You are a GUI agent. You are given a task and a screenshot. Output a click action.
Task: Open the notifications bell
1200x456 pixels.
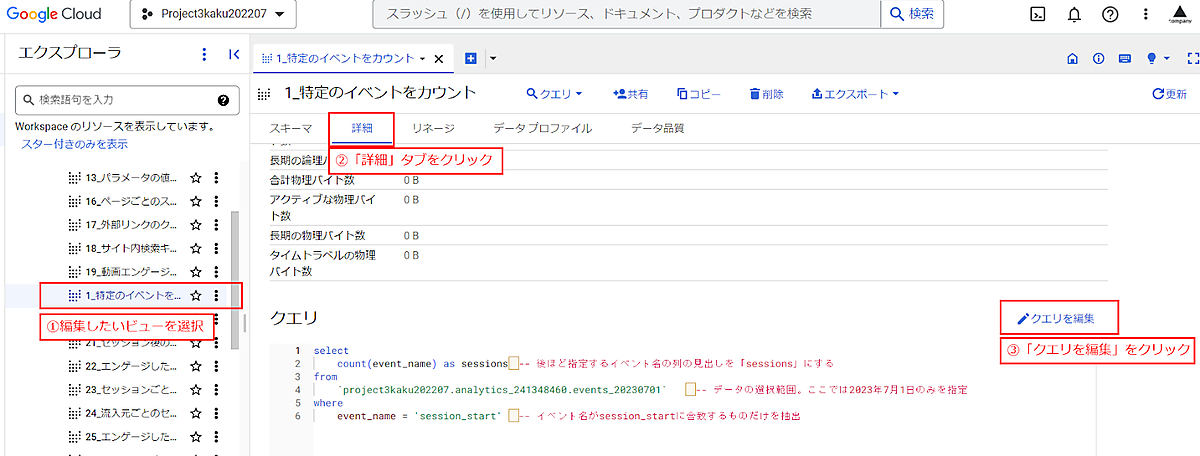pos(1074,14)
